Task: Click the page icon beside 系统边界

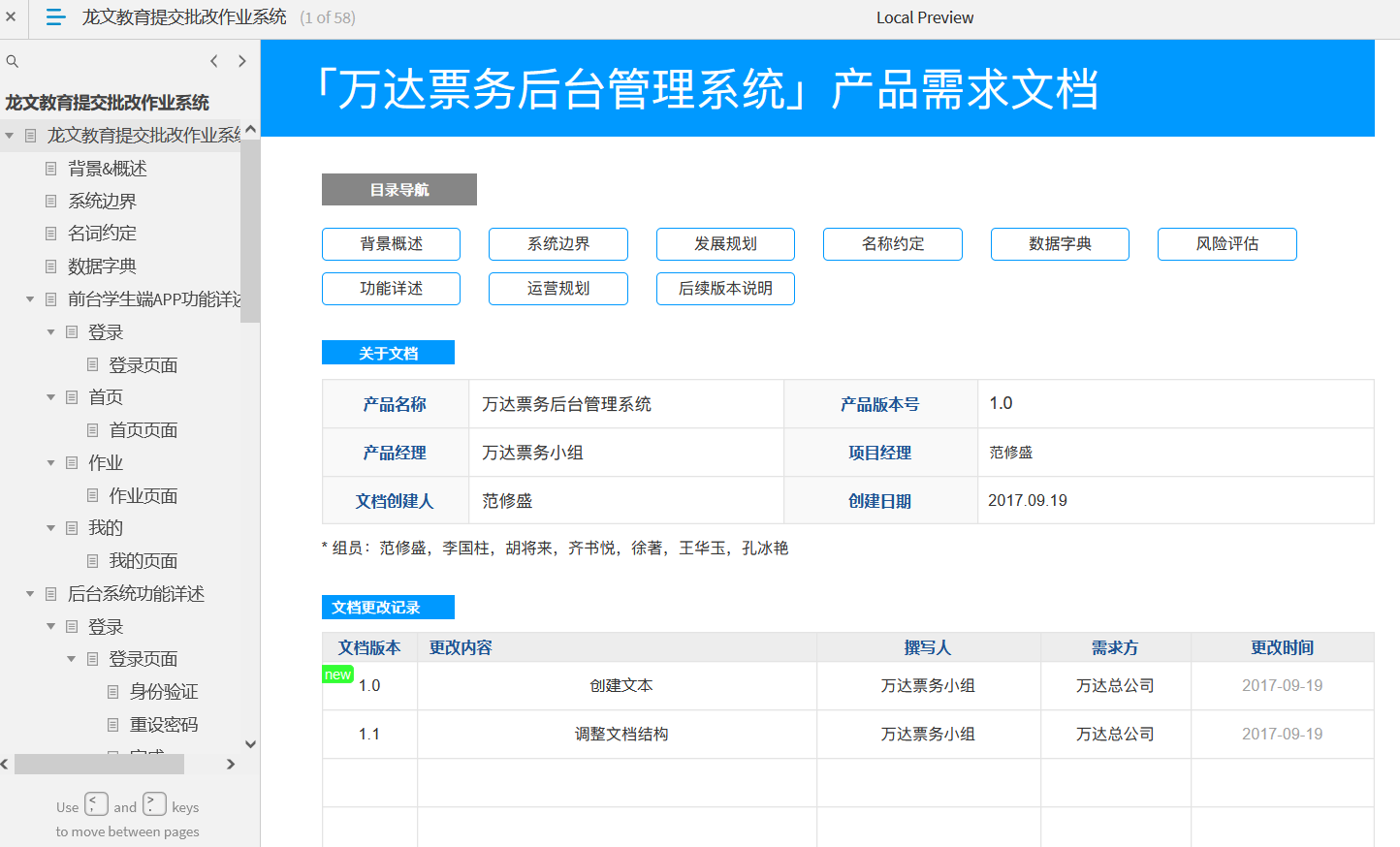Action: pyautogui.click(x=51, y=202)
